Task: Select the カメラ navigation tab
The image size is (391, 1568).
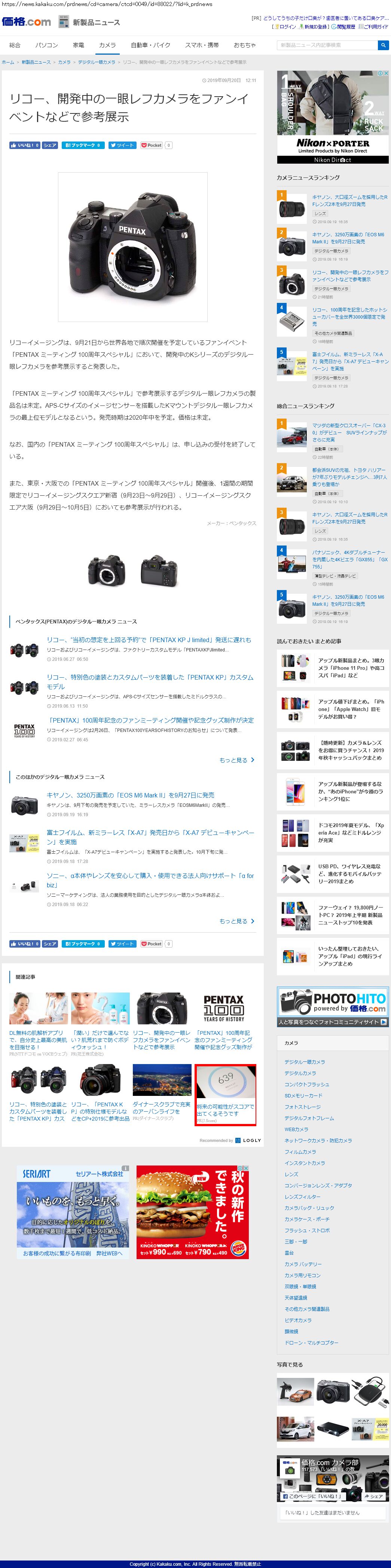Action: click(108, 45)
